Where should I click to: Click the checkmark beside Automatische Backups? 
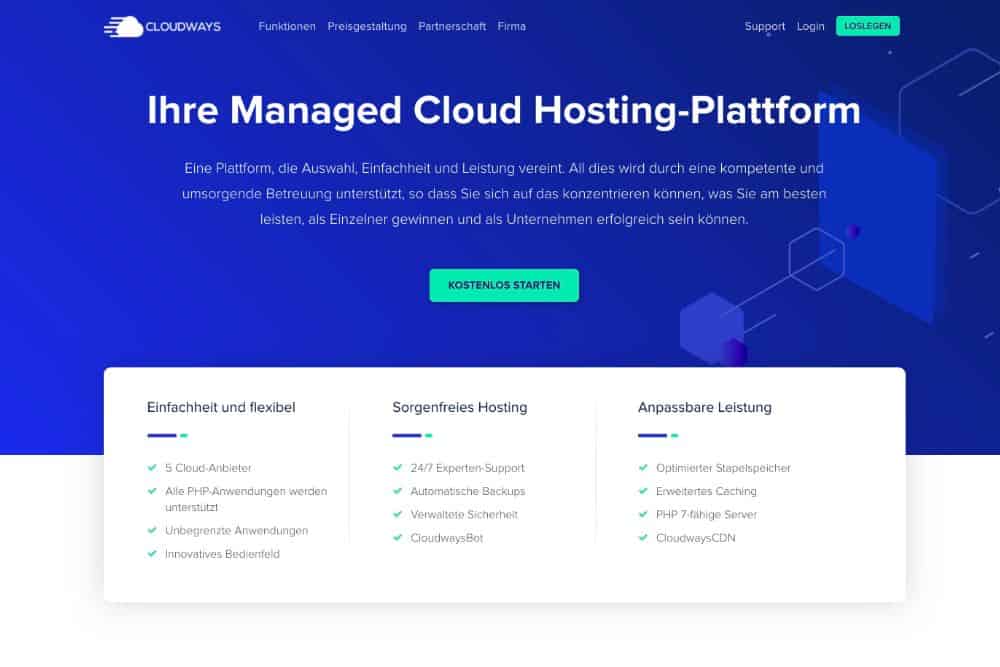point(397,491)
